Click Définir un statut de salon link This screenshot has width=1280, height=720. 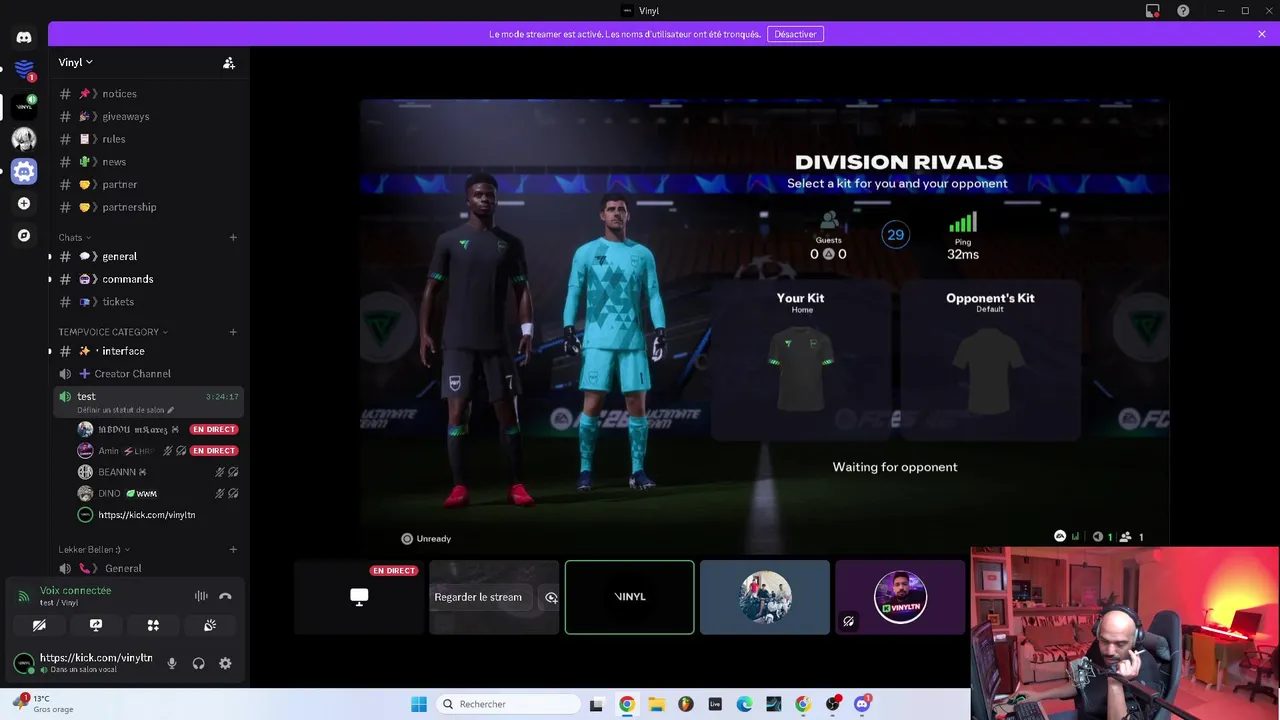(x=126, y=410)
